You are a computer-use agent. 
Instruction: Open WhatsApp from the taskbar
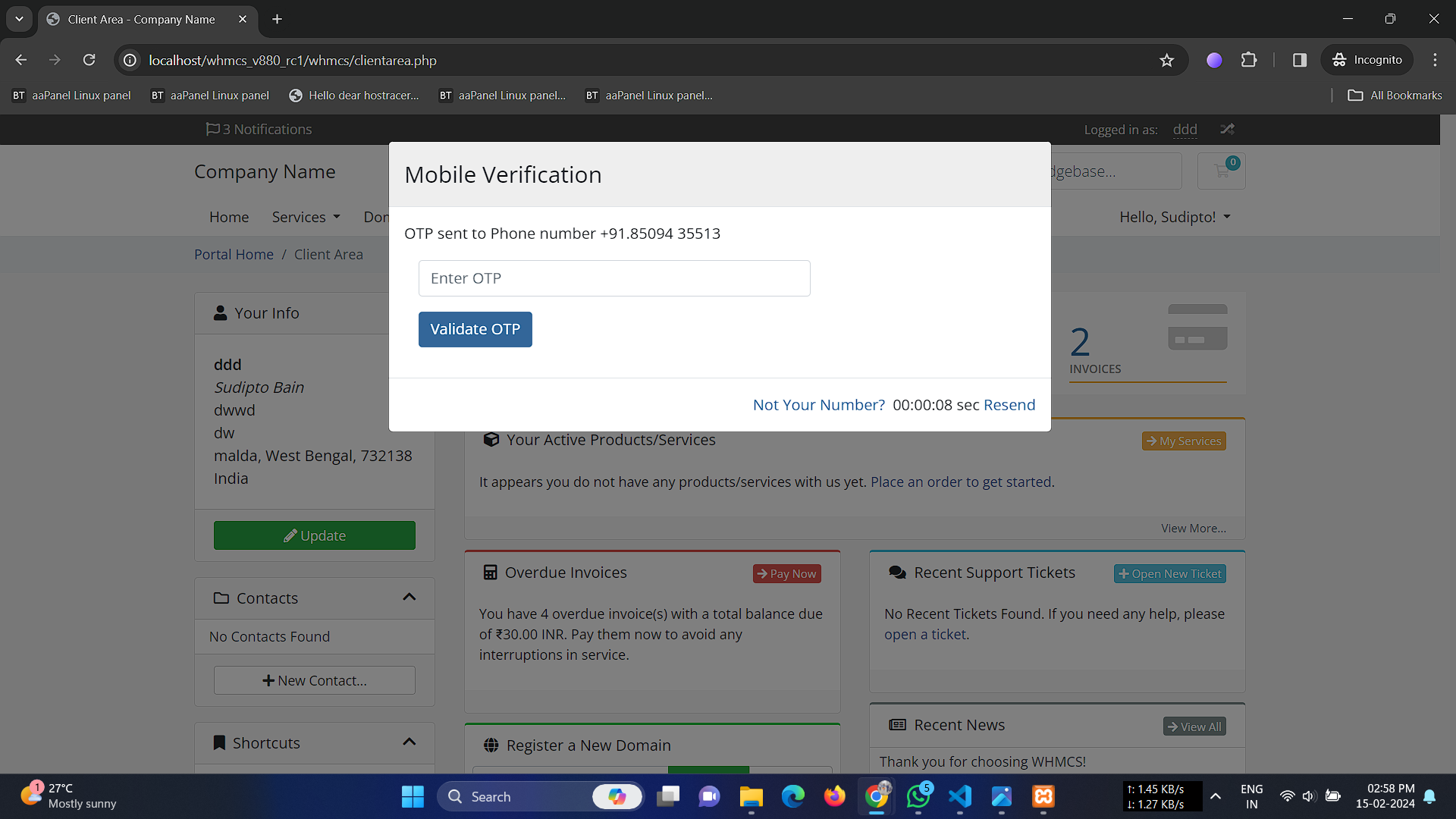pyautogui.click(x=918, y=796)
